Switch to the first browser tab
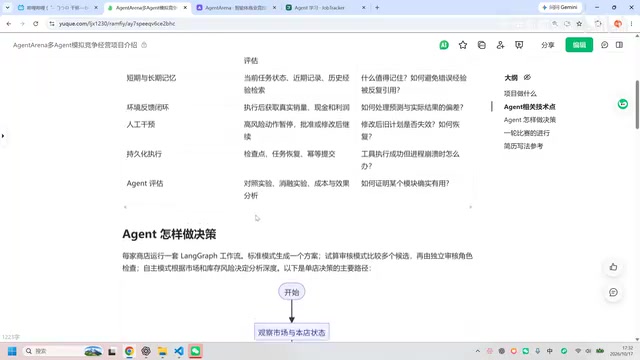The image size is (640, 360). tap(58, 7)
